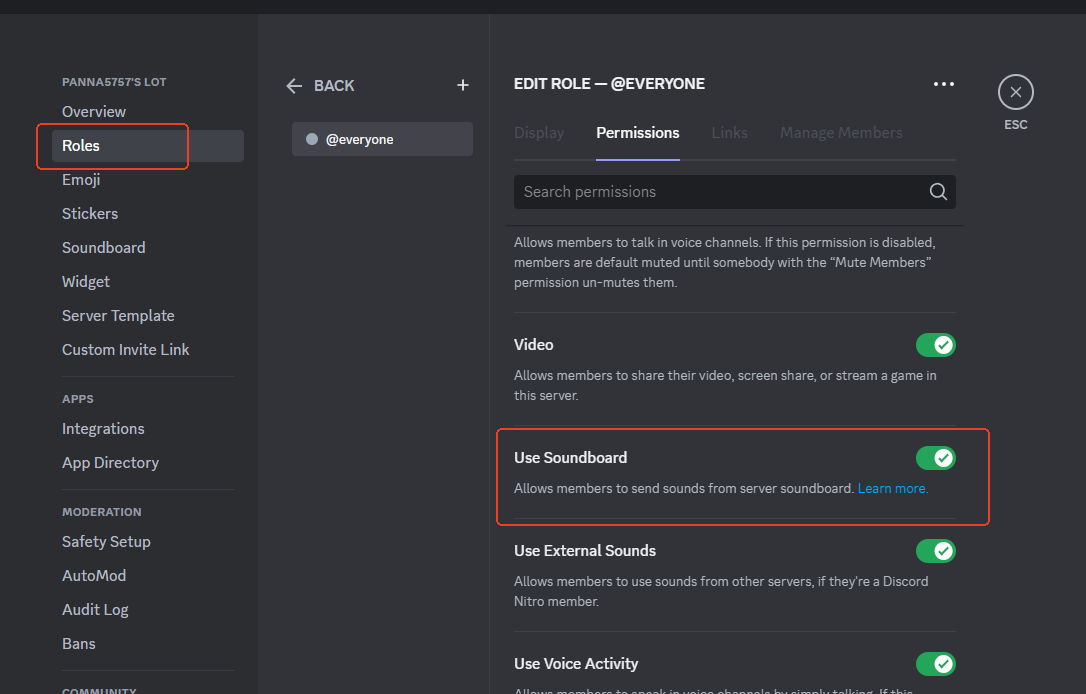Switch to the Display tab
The image size is (1086, 694).
539,132
